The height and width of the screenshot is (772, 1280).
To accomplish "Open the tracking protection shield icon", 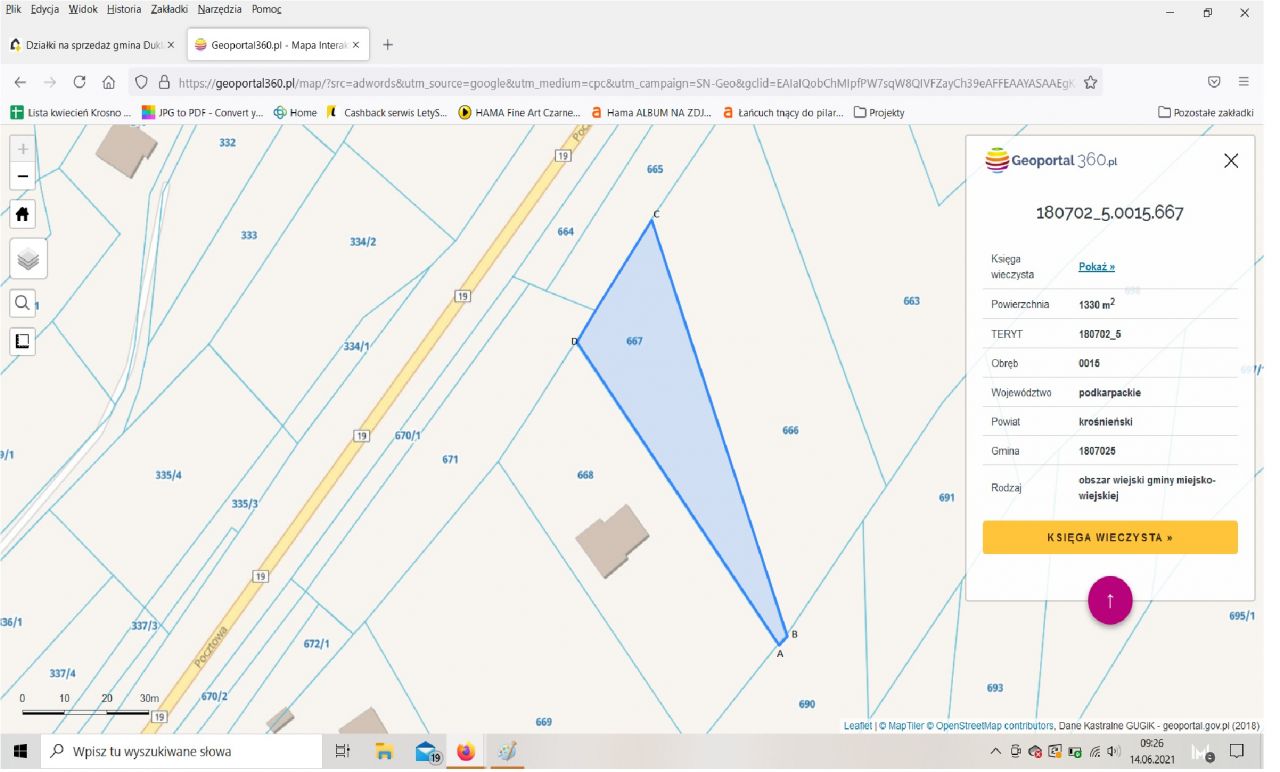I will [x=141, y=83].
